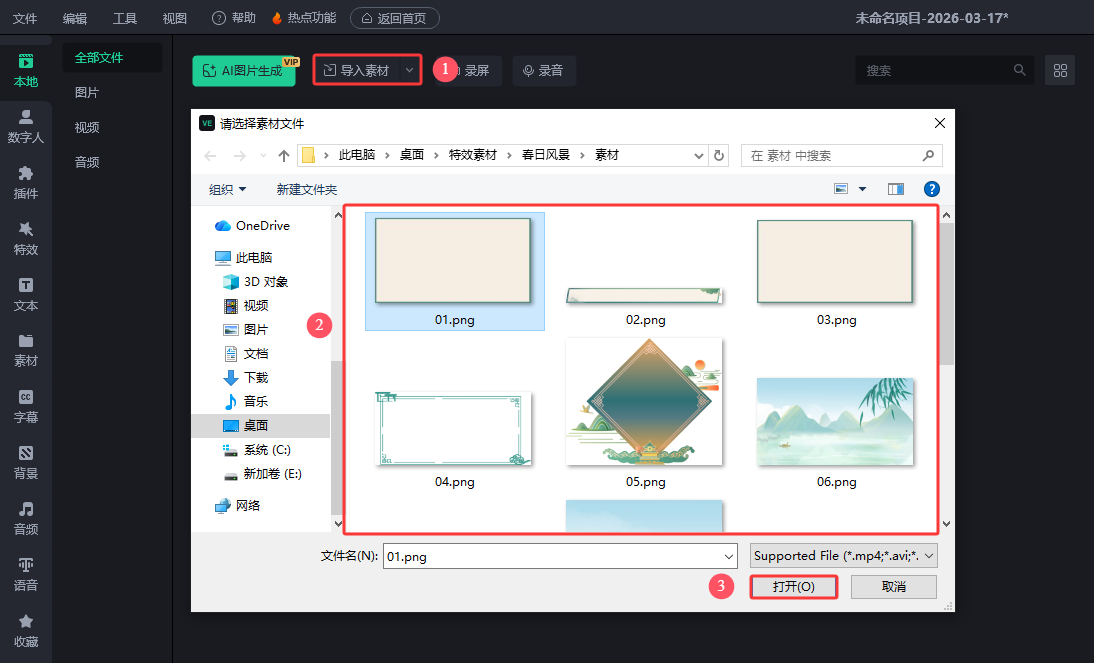The image size is (1094, 663).
Task: Open the 文本 text panel
Action: (x=25, y=294)
